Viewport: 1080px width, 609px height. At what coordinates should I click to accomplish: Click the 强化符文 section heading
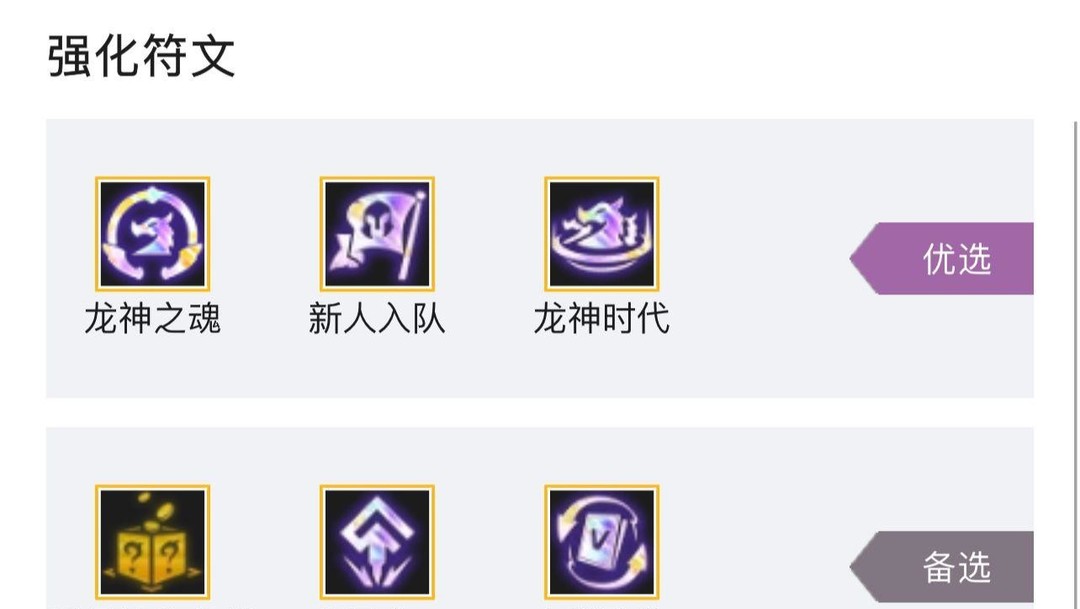tap(141, 56)
